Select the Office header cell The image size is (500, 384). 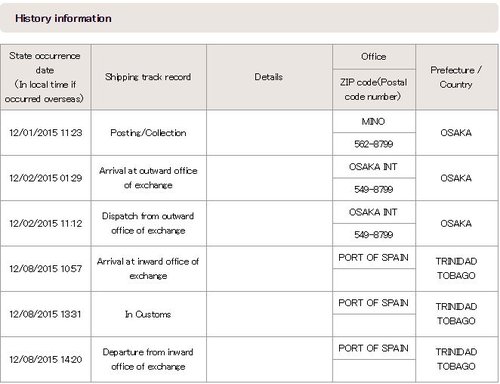(374, 57)
